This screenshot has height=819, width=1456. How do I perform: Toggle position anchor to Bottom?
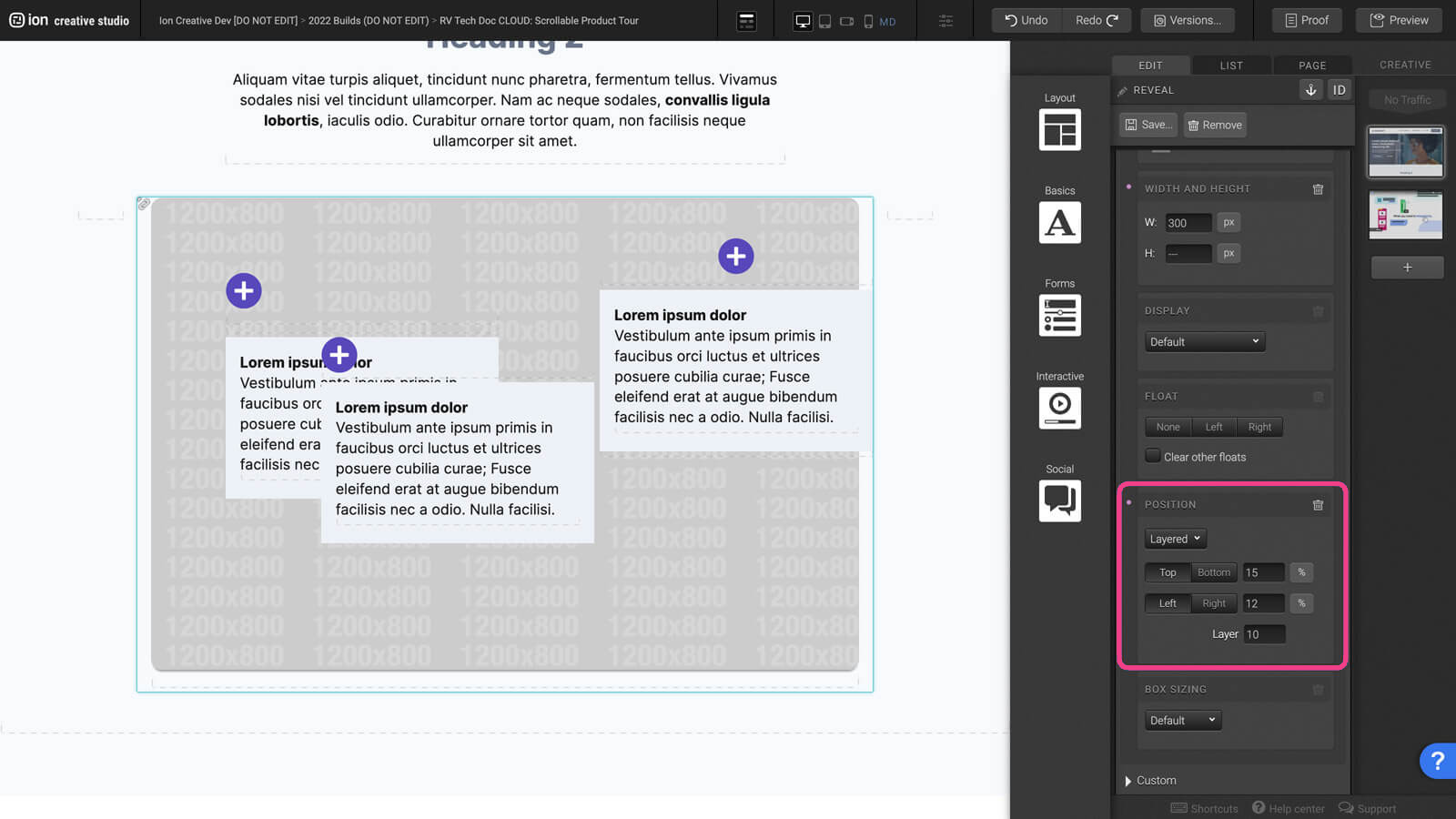1213,572
